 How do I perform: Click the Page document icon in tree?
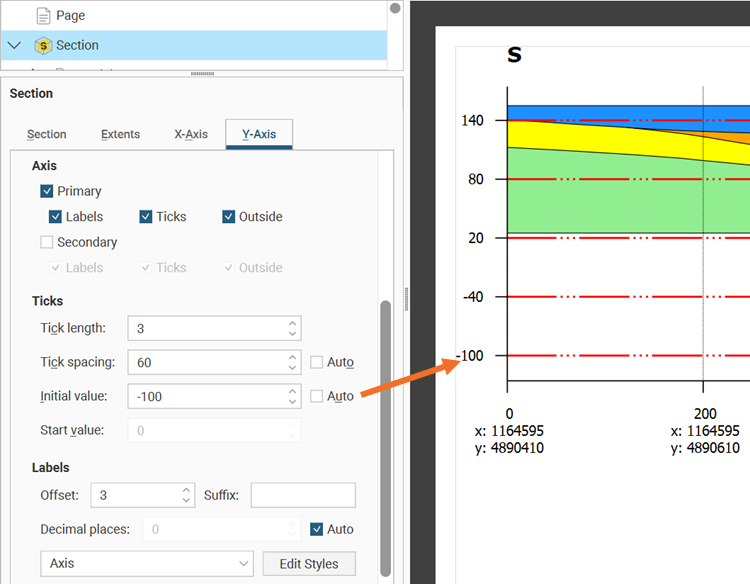43,16
